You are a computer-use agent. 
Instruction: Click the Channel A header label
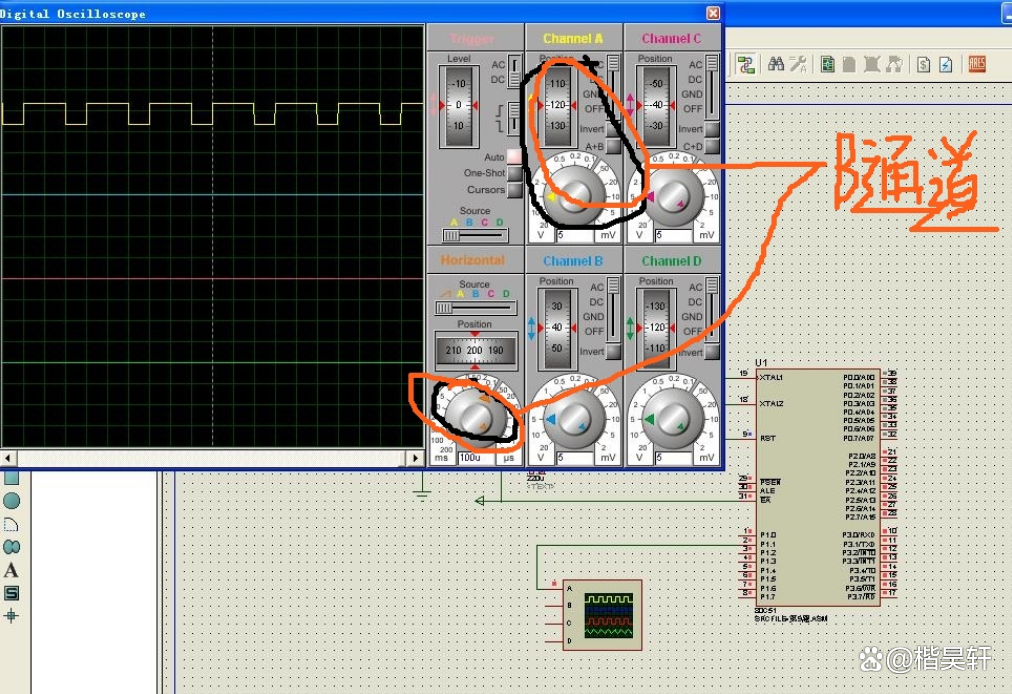(573, 39)
